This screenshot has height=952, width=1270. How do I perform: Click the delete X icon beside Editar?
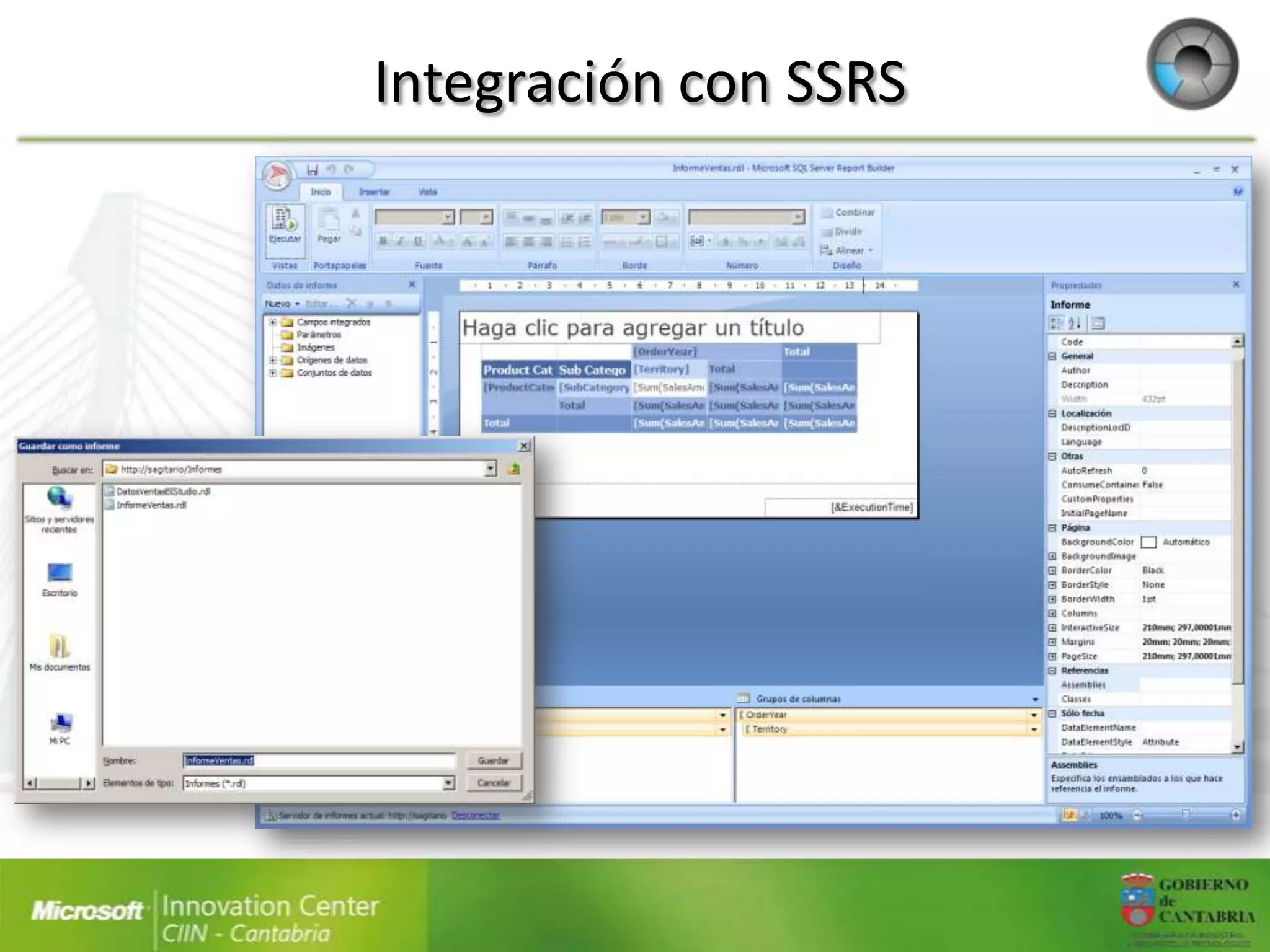tap(351, 304)
